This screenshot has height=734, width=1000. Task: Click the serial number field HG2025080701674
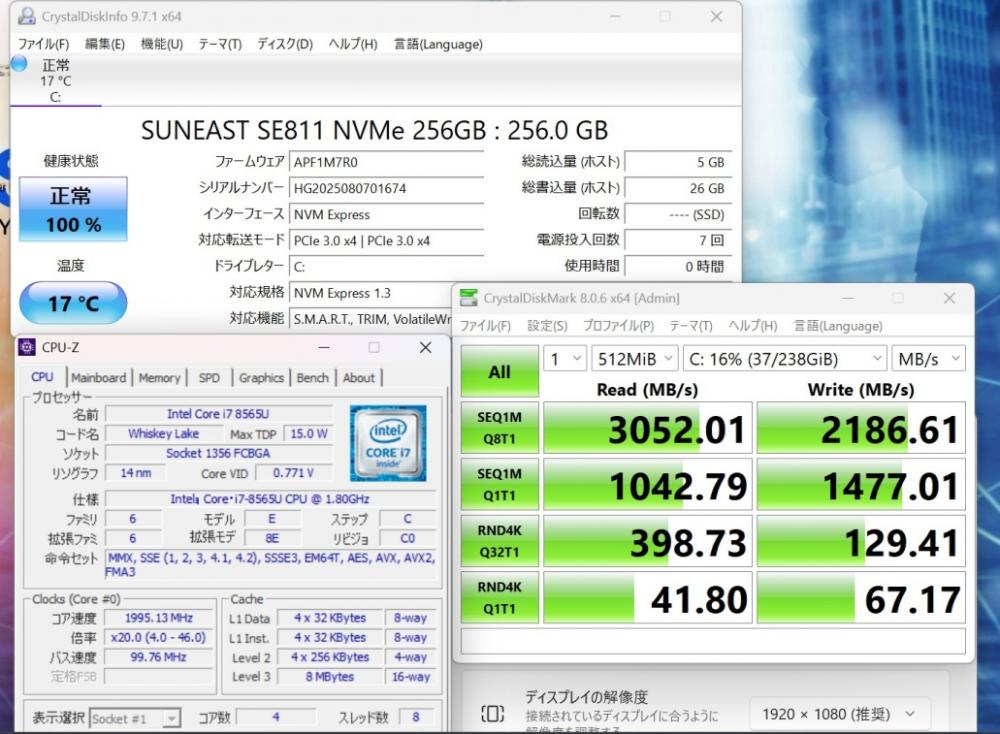point(386,188)
